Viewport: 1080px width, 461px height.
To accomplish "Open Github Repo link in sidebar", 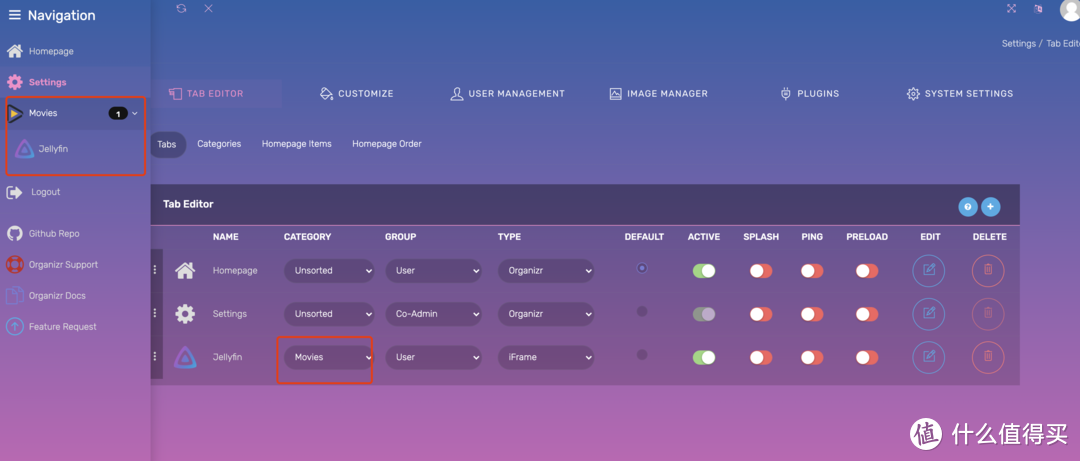I will point(54,233).
